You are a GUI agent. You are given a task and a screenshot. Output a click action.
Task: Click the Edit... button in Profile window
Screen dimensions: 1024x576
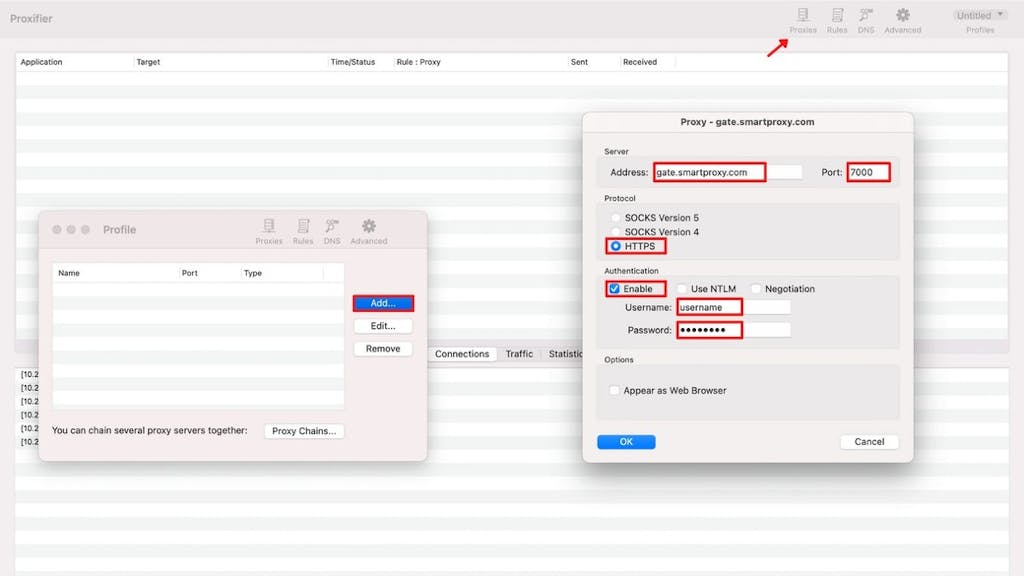(x=383, y=326)
